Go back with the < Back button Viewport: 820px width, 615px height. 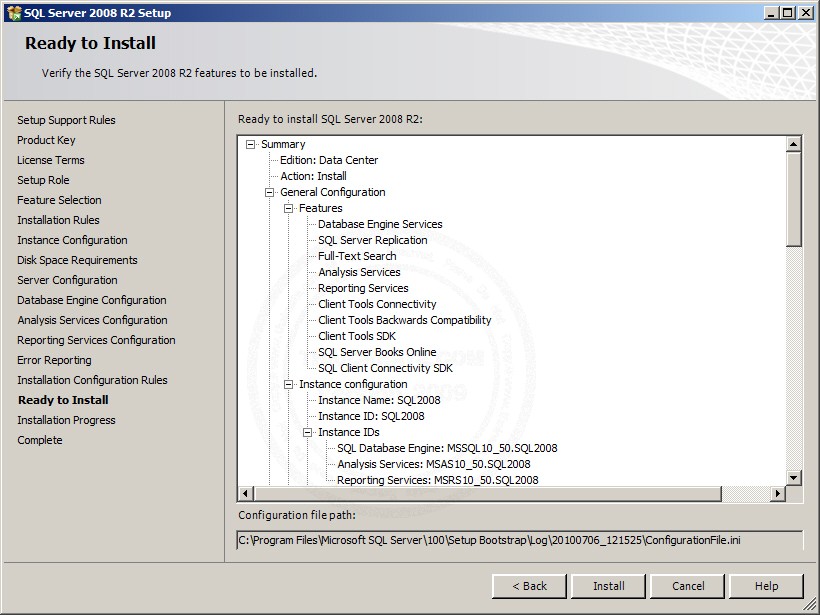coord(529,586)
